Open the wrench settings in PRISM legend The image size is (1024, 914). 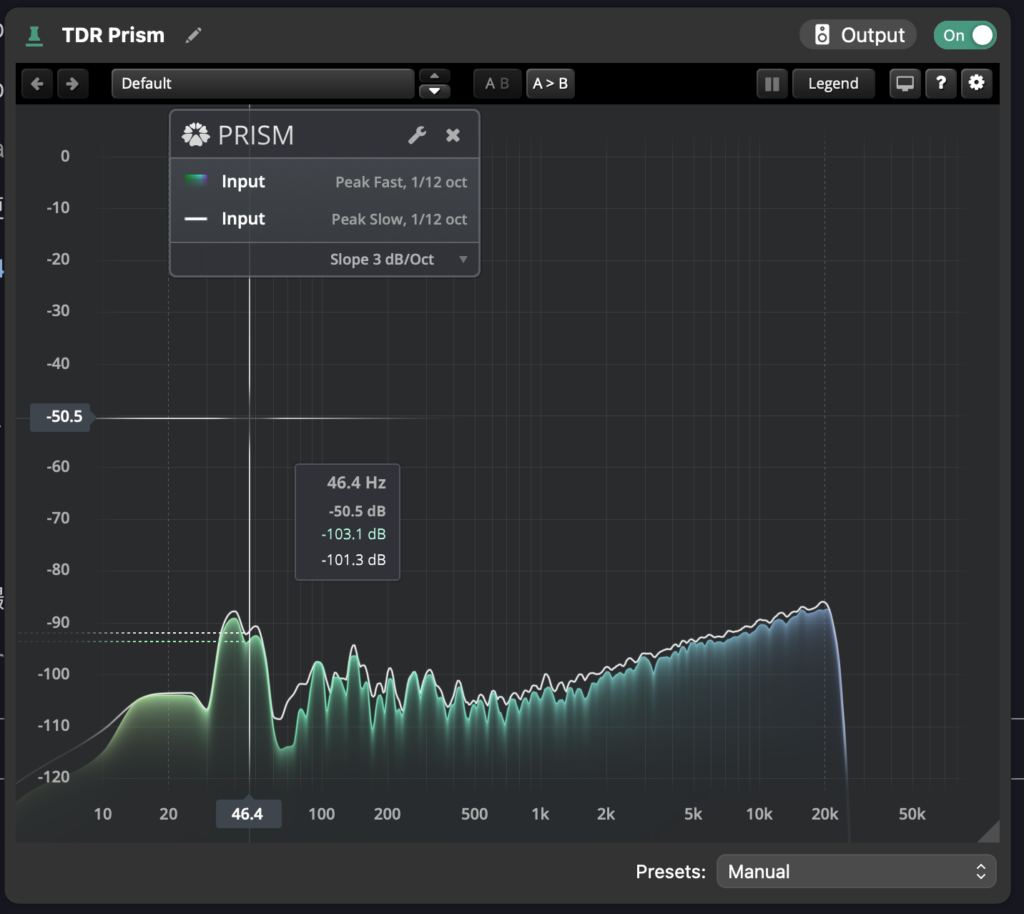[417, 135]
